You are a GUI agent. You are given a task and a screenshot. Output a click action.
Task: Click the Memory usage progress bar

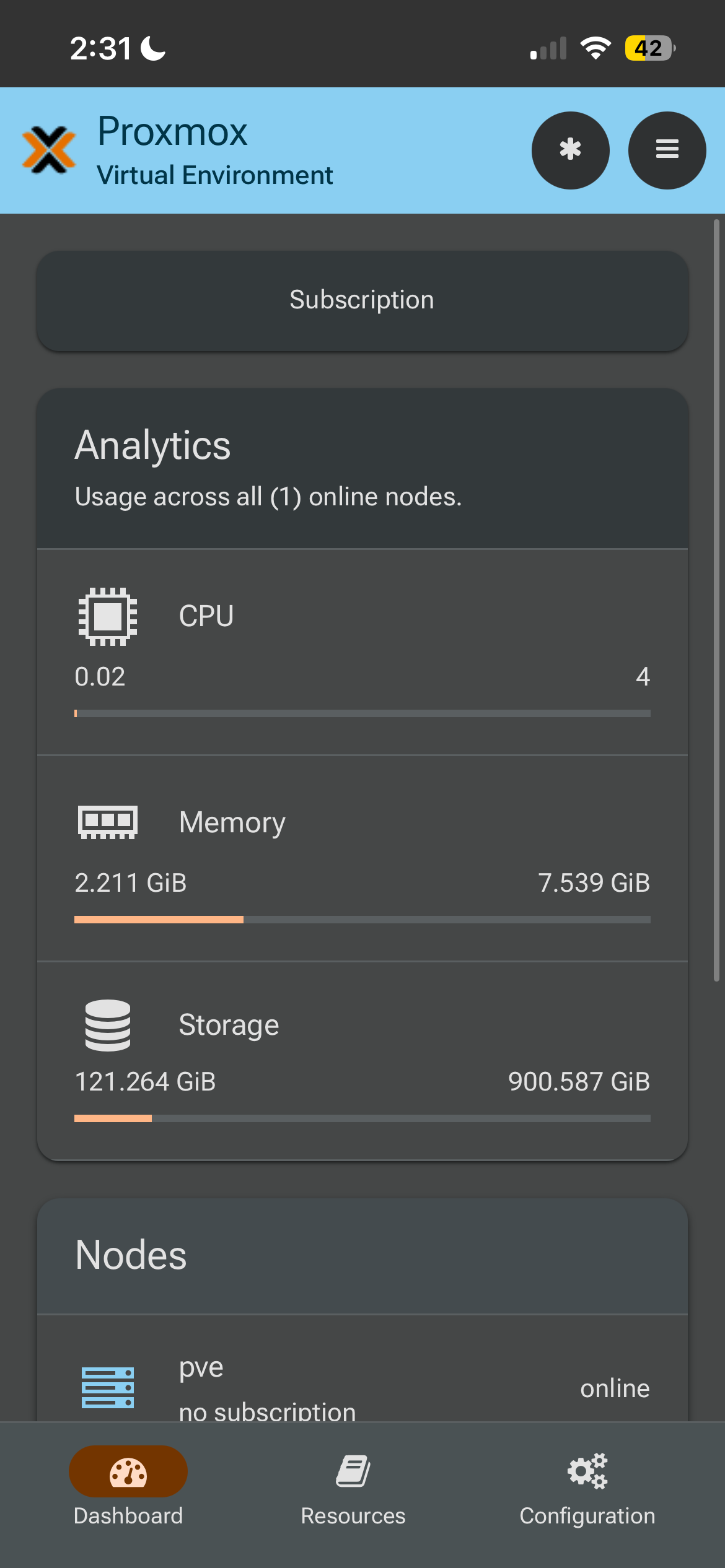(x=362, y=920)
